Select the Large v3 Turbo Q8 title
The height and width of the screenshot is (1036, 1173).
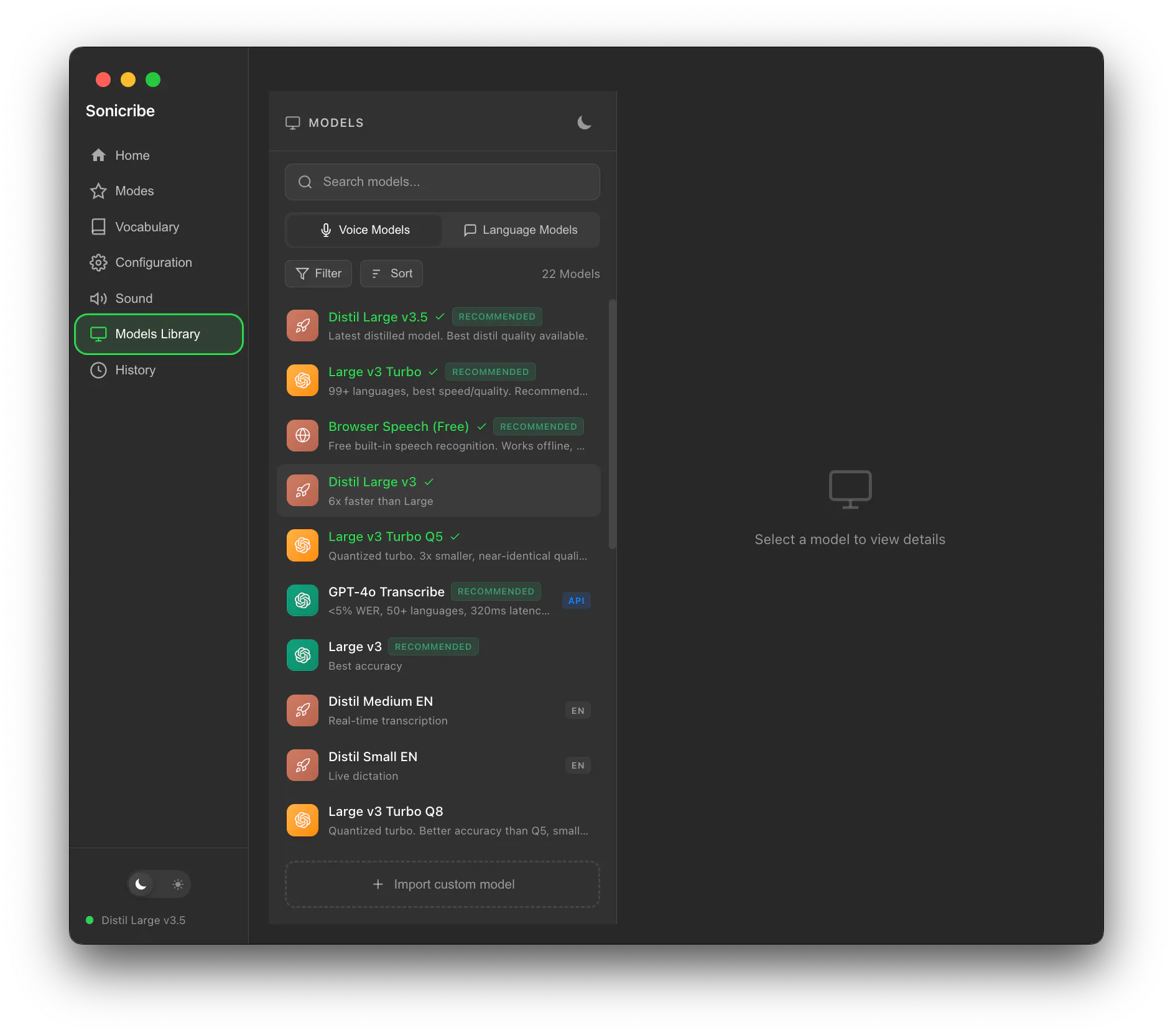pyautogui.click(x=386, y=812)
